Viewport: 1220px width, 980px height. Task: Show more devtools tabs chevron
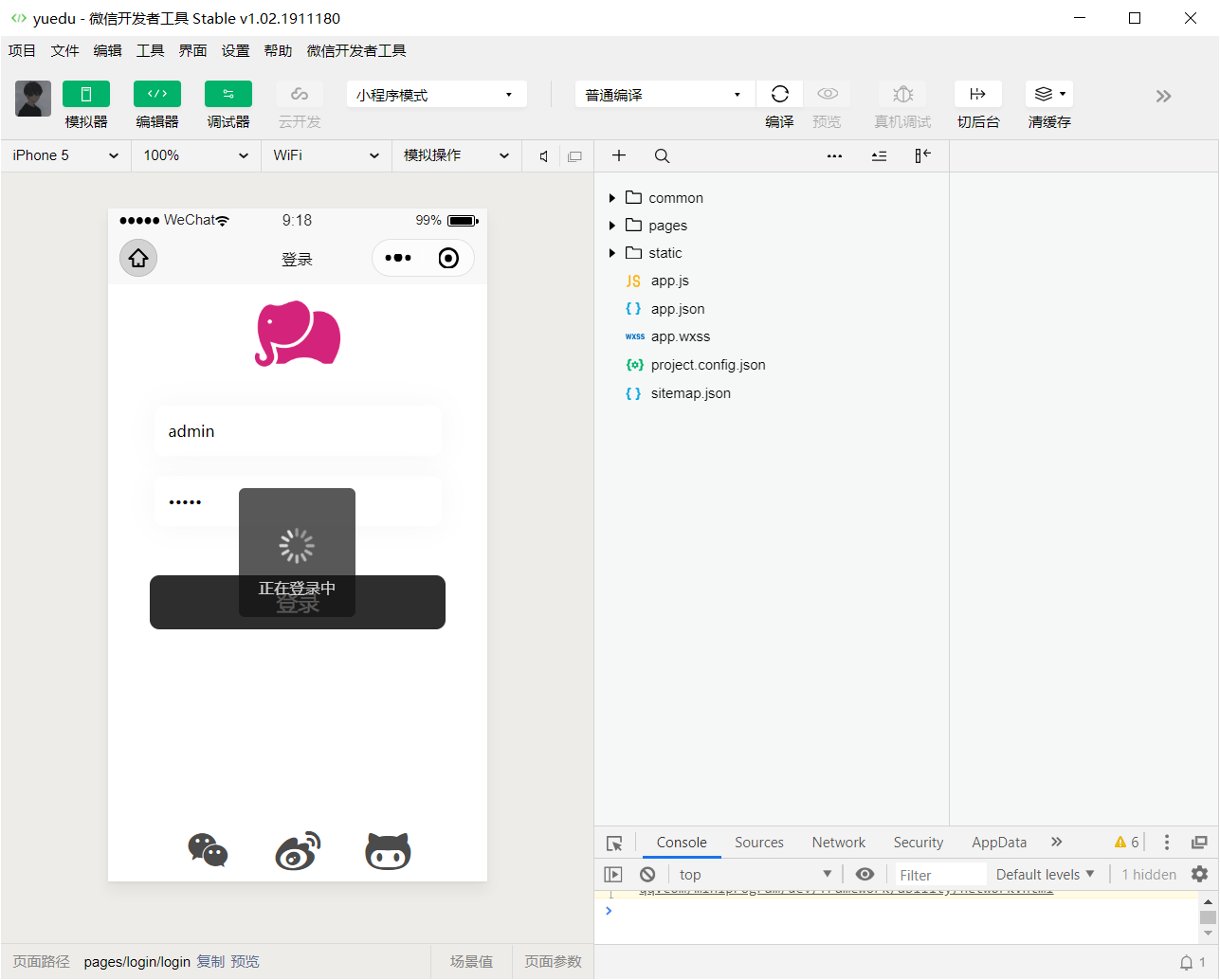click(1057, 842)
